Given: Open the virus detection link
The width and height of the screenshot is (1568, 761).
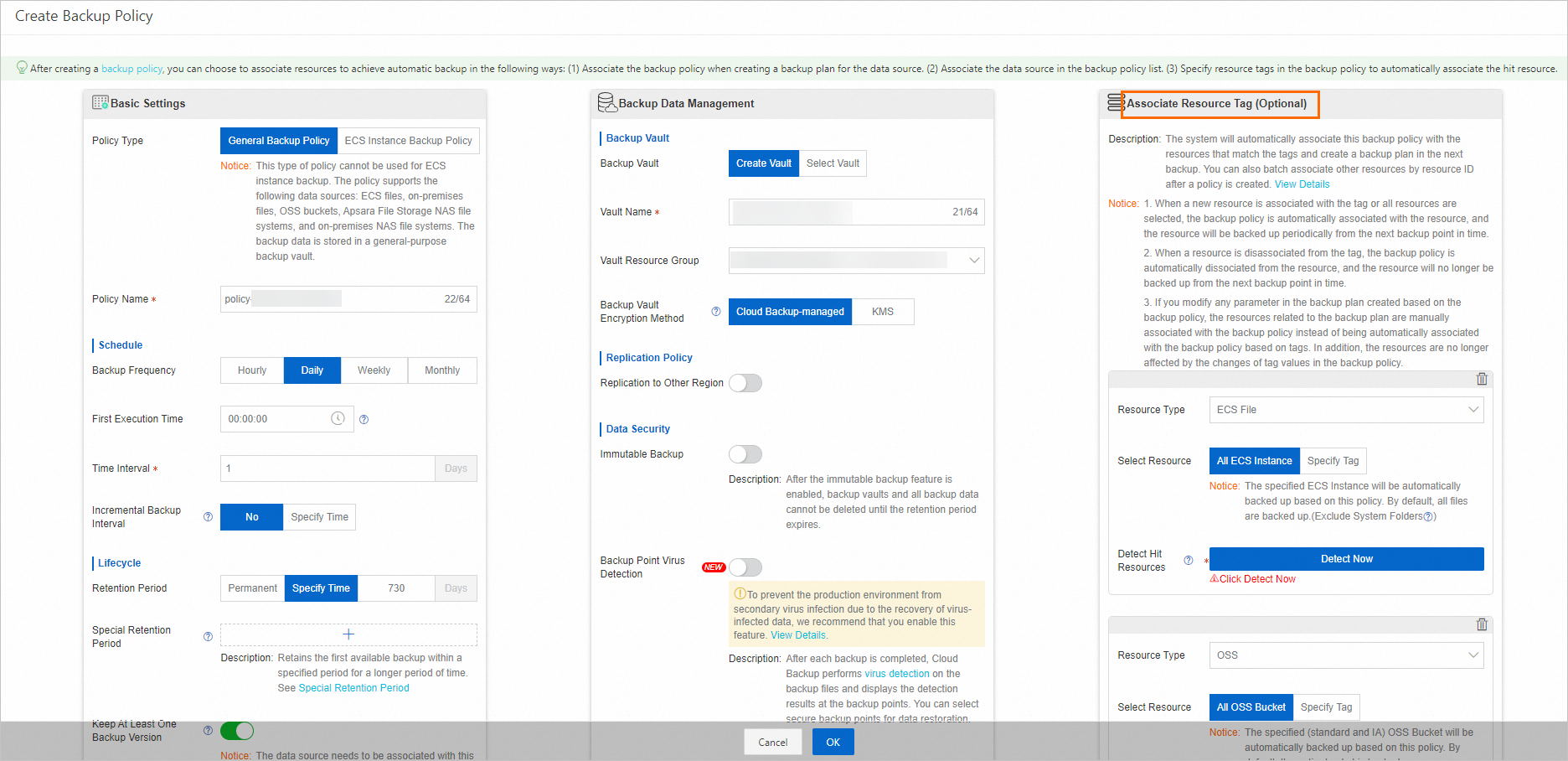Looking at the screenshot, I should (897, 674).
